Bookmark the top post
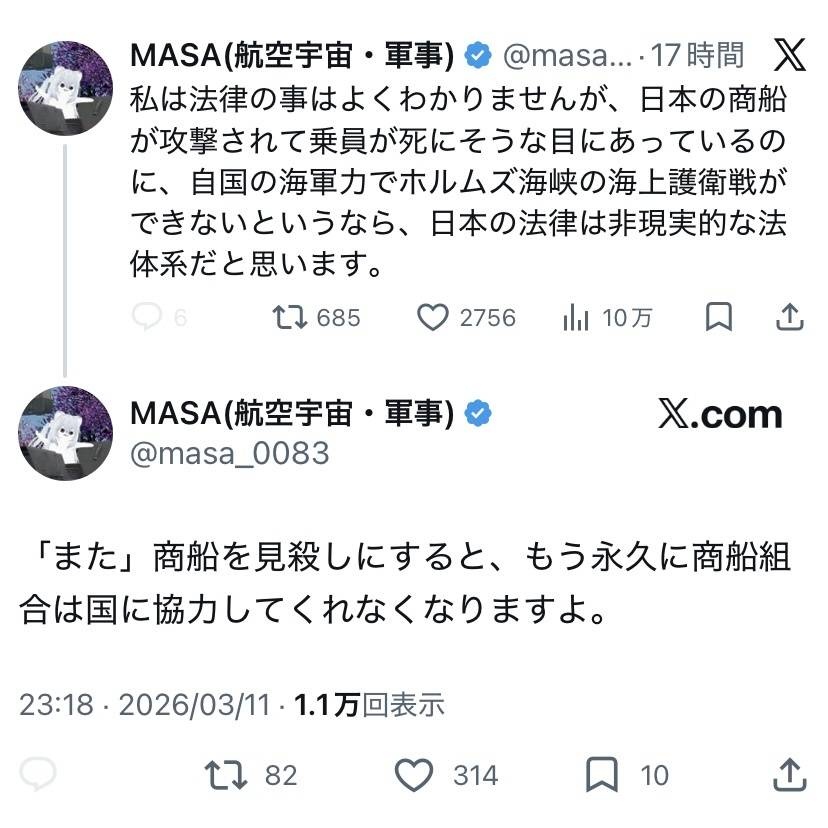 [x=718, y=317]
